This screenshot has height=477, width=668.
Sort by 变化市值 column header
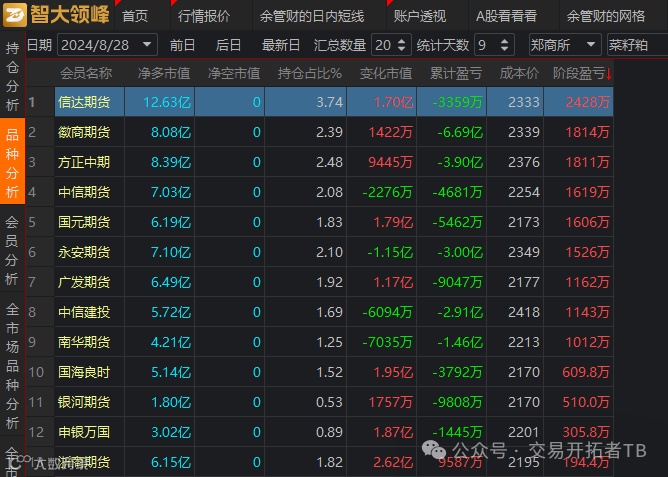[386, 73]
